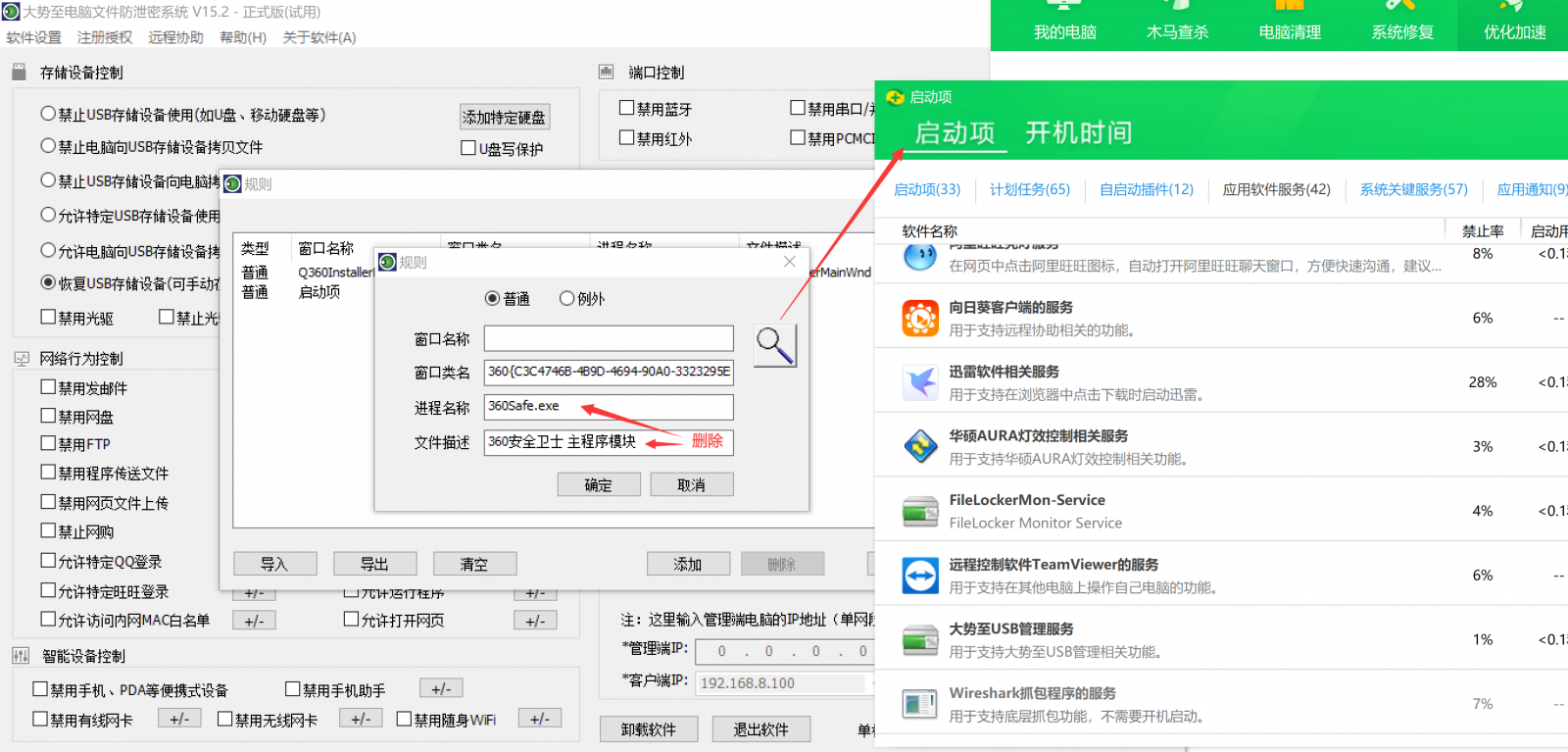This screenshot has height=752, width=1568.
Task: Click the 客户端IP field 192.168.8.100
Action: 782,682
